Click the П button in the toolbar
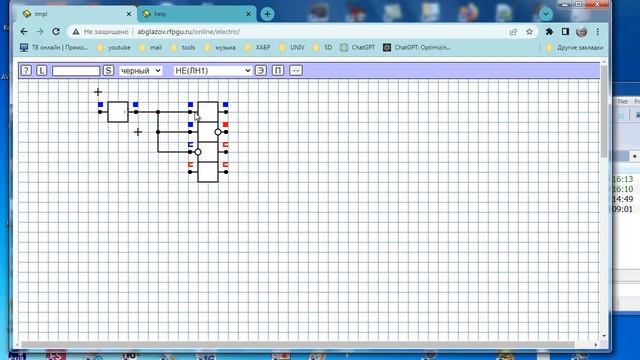 278,71
